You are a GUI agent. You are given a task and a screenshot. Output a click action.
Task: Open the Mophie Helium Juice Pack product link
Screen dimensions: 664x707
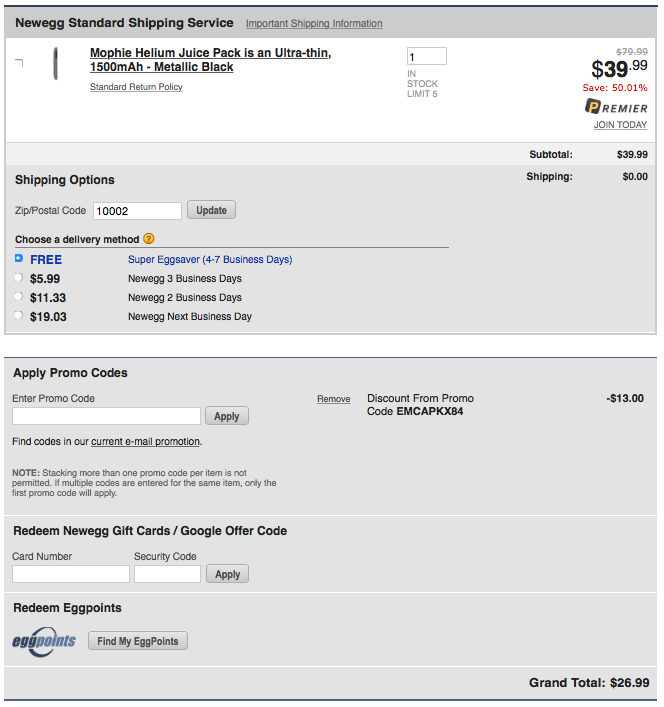(211, 60)
